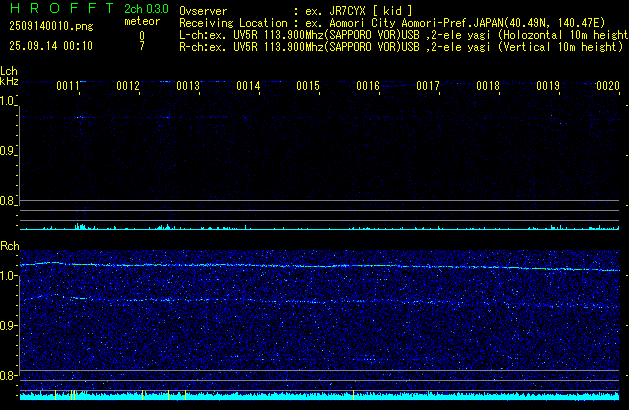Select the '2ch 0.3.0' version label
Viewport: 629px width, 410px height.
tap(146, 9)
